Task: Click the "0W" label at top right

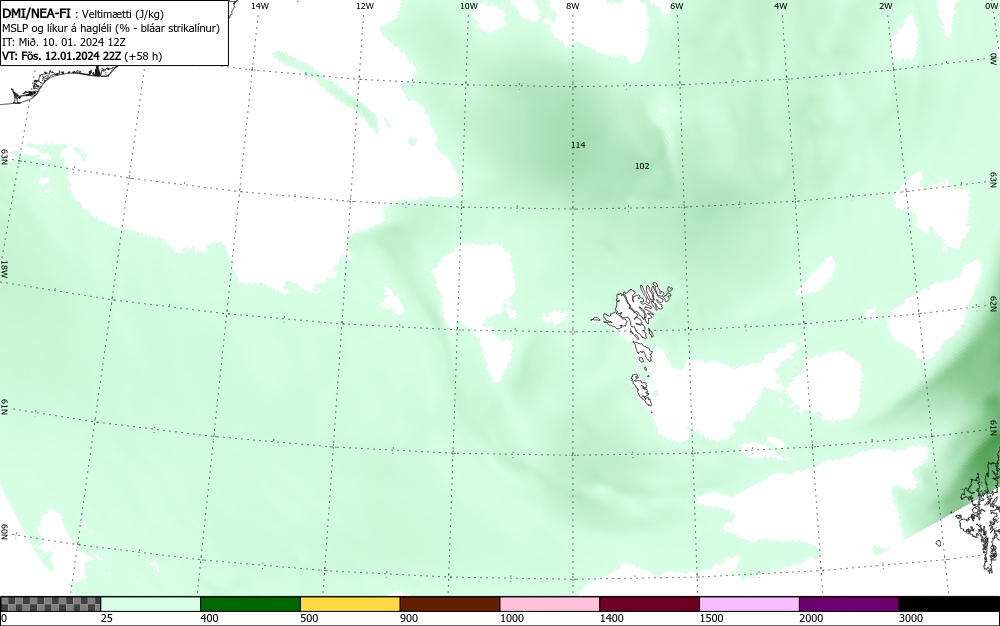Action: [x=990, y=6]
